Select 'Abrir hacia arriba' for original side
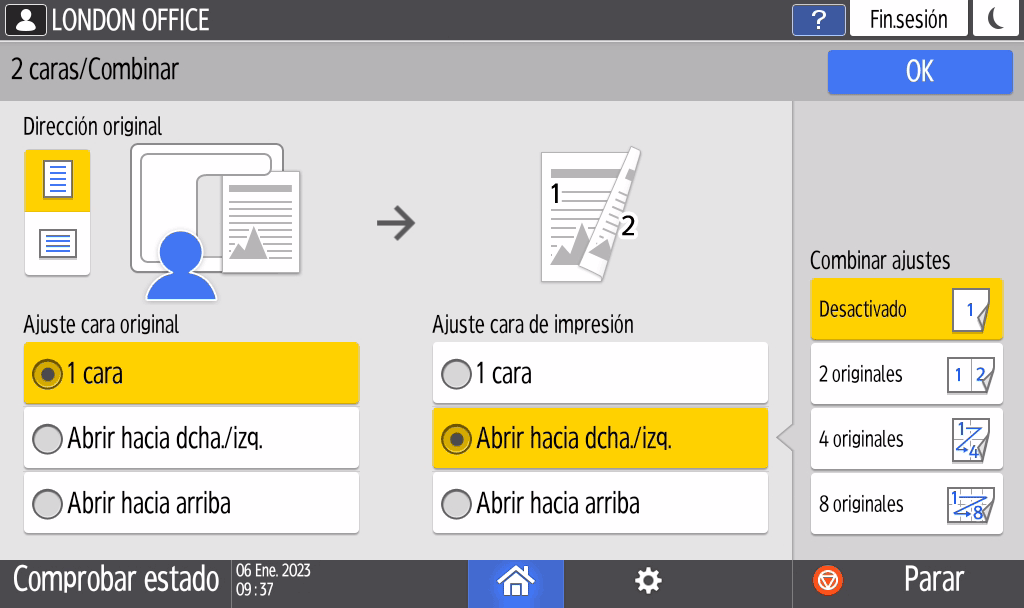 tap(191, 503)
